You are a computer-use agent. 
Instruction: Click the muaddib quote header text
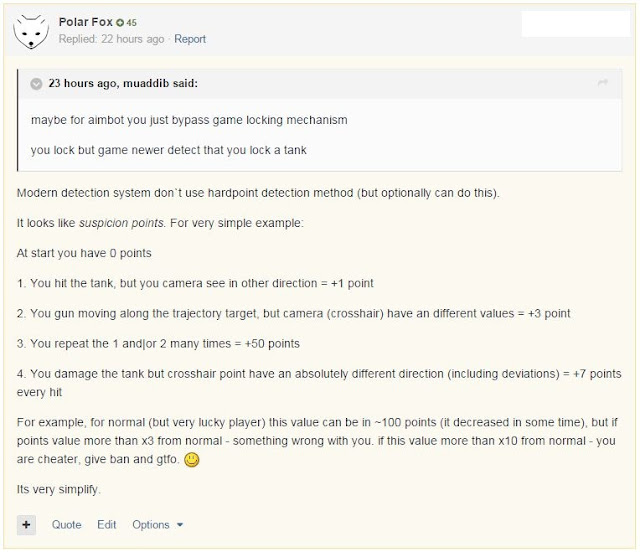point(123,83)
